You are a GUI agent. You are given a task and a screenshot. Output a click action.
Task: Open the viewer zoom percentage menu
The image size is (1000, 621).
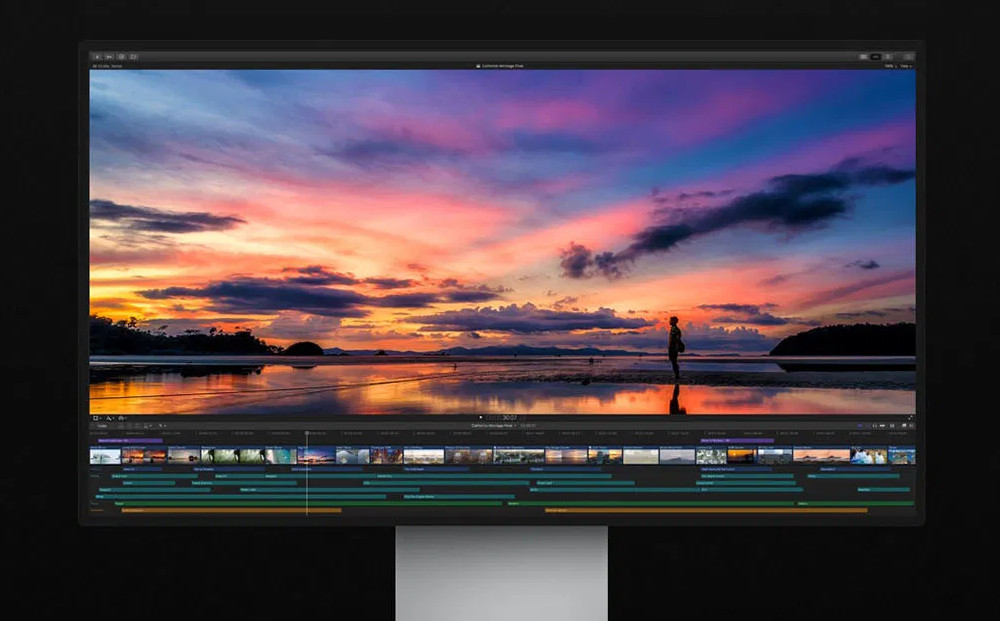(891, 66)
